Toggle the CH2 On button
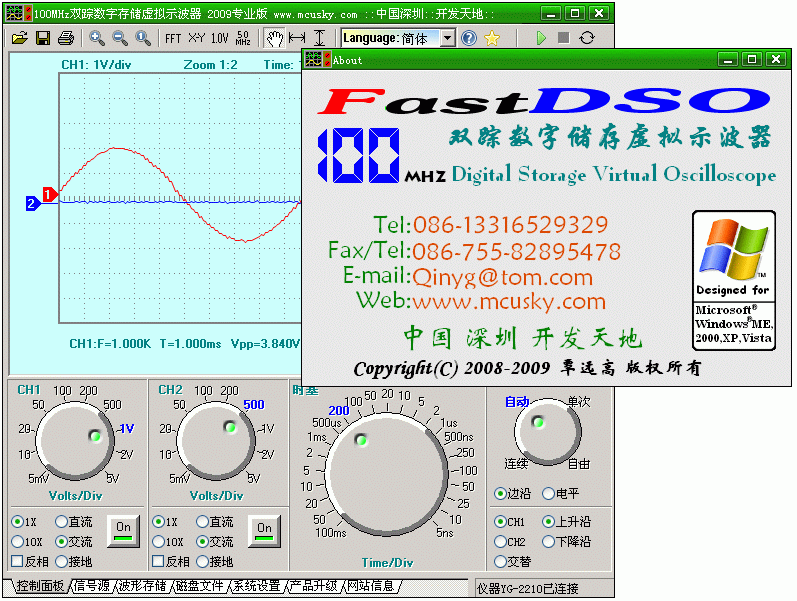 click(x=264, y=529)
